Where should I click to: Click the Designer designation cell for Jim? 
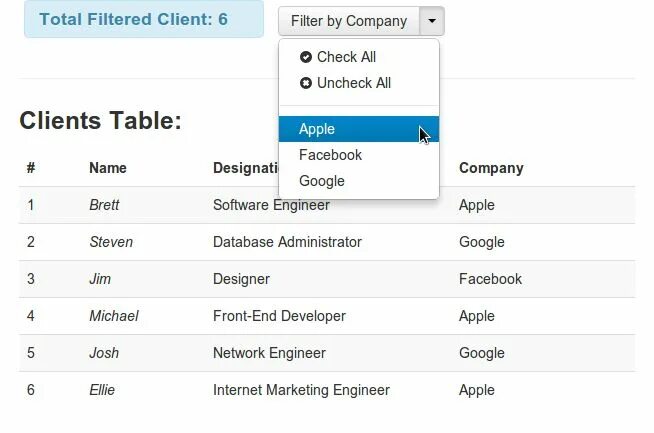241,279
